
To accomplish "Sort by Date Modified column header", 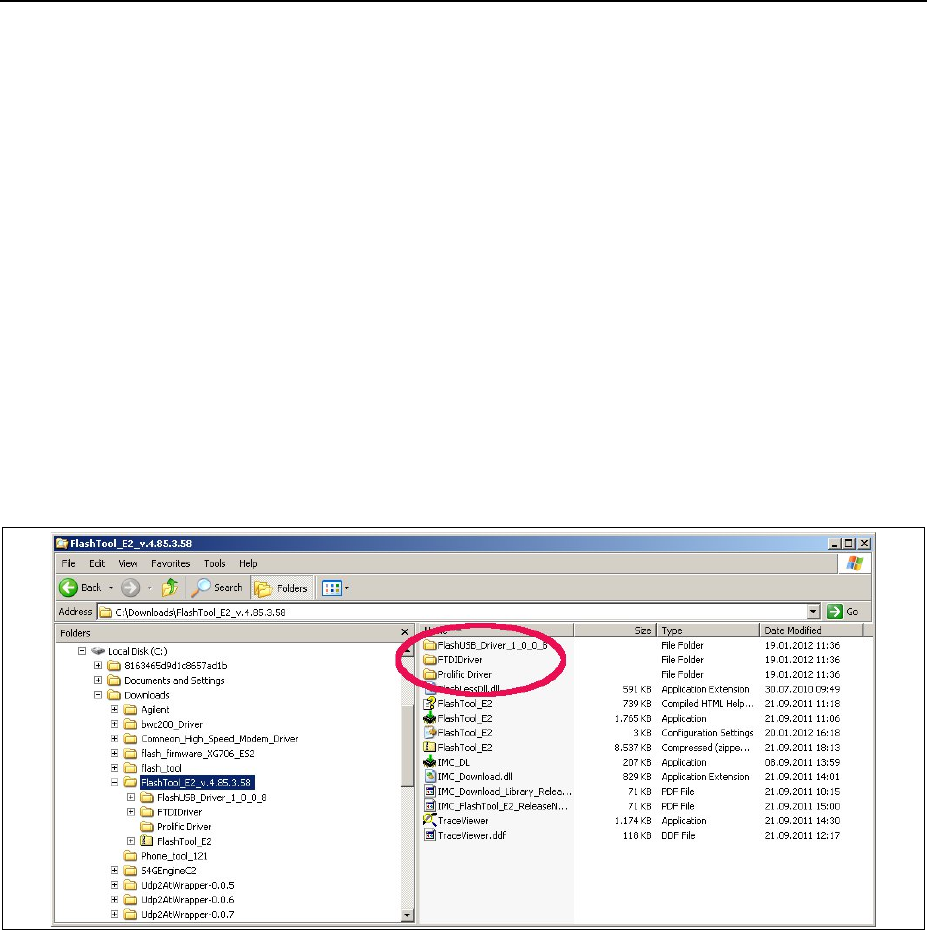I will pos(811,630).
